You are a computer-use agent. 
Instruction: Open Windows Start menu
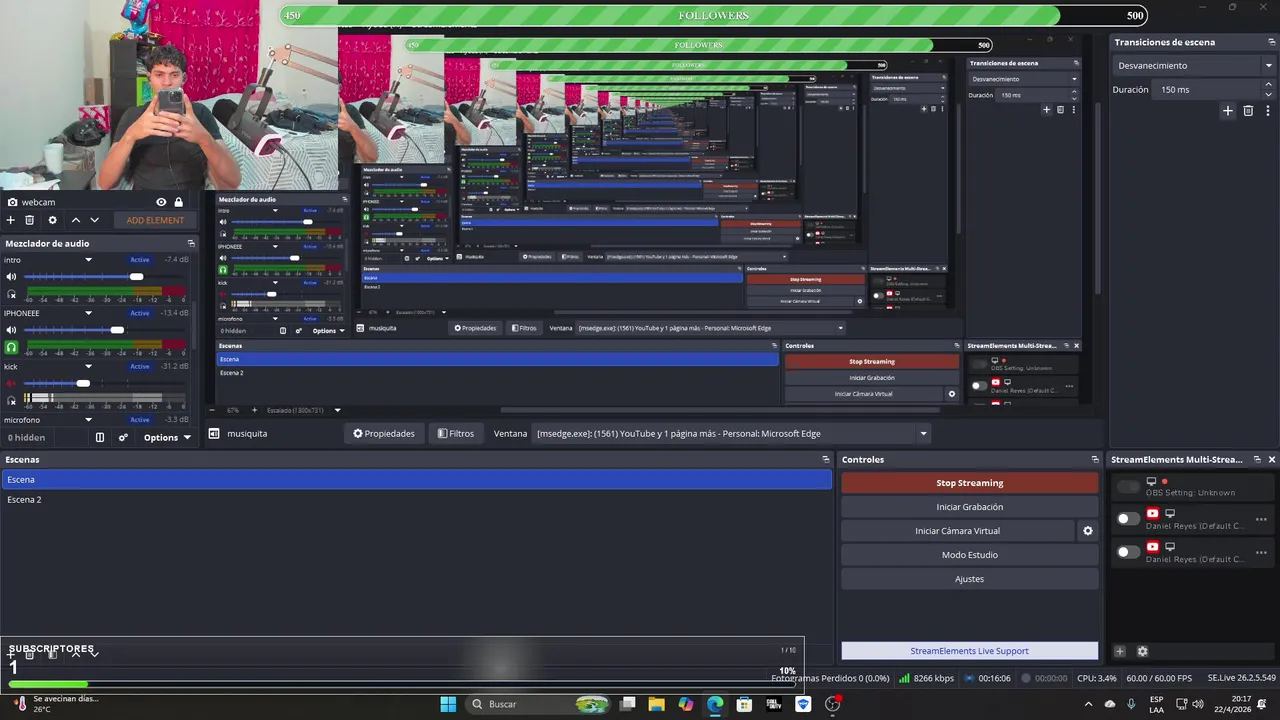coord(448,704)
